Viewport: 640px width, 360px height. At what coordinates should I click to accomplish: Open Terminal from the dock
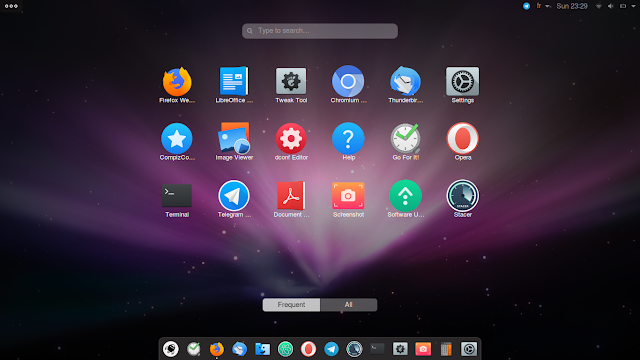(x=377, y=349)
